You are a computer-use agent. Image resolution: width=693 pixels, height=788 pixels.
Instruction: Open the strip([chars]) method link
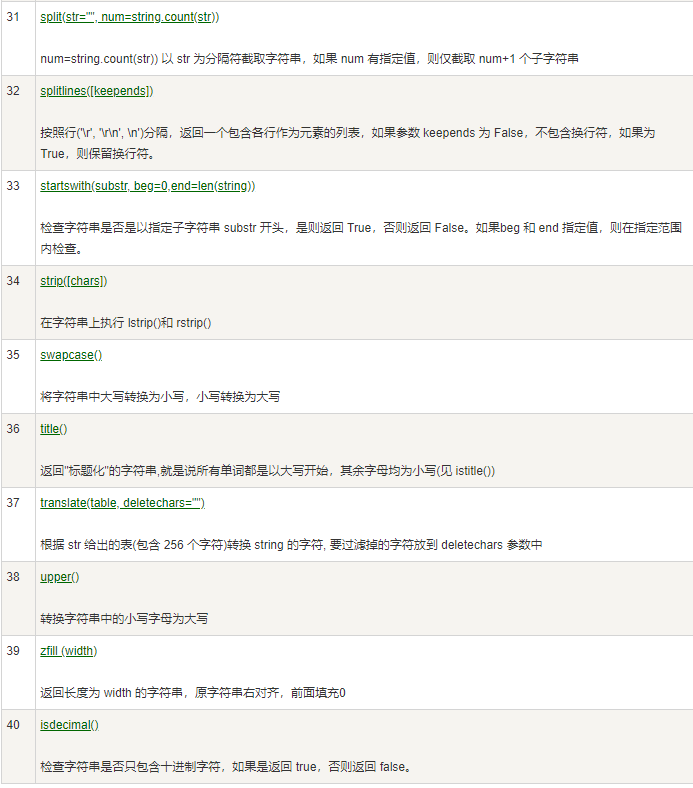tap(74, 281)
